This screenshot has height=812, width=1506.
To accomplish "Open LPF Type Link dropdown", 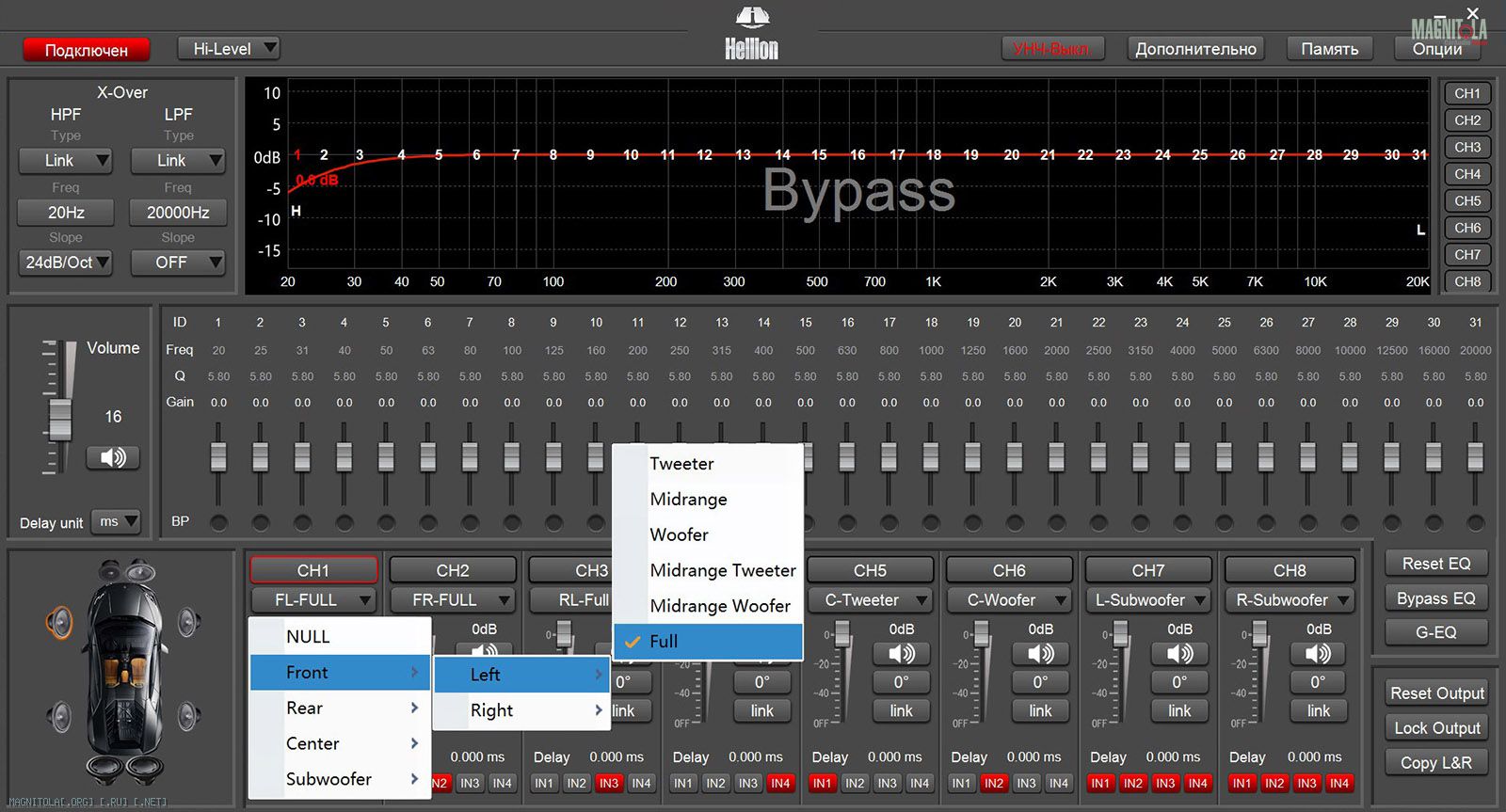I will [178, 161].
